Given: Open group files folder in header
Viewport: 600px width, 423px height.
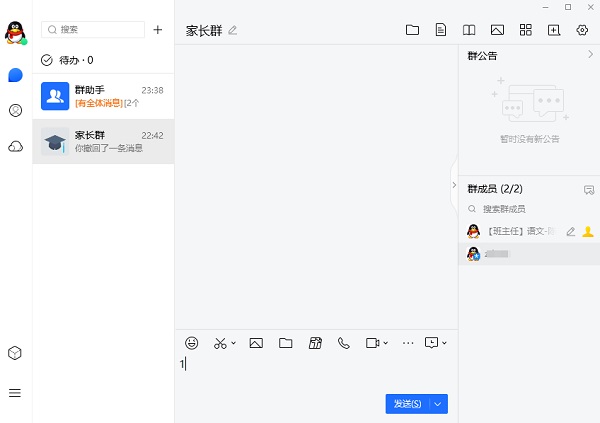Looking at the screenshot, I should (412, 30).
